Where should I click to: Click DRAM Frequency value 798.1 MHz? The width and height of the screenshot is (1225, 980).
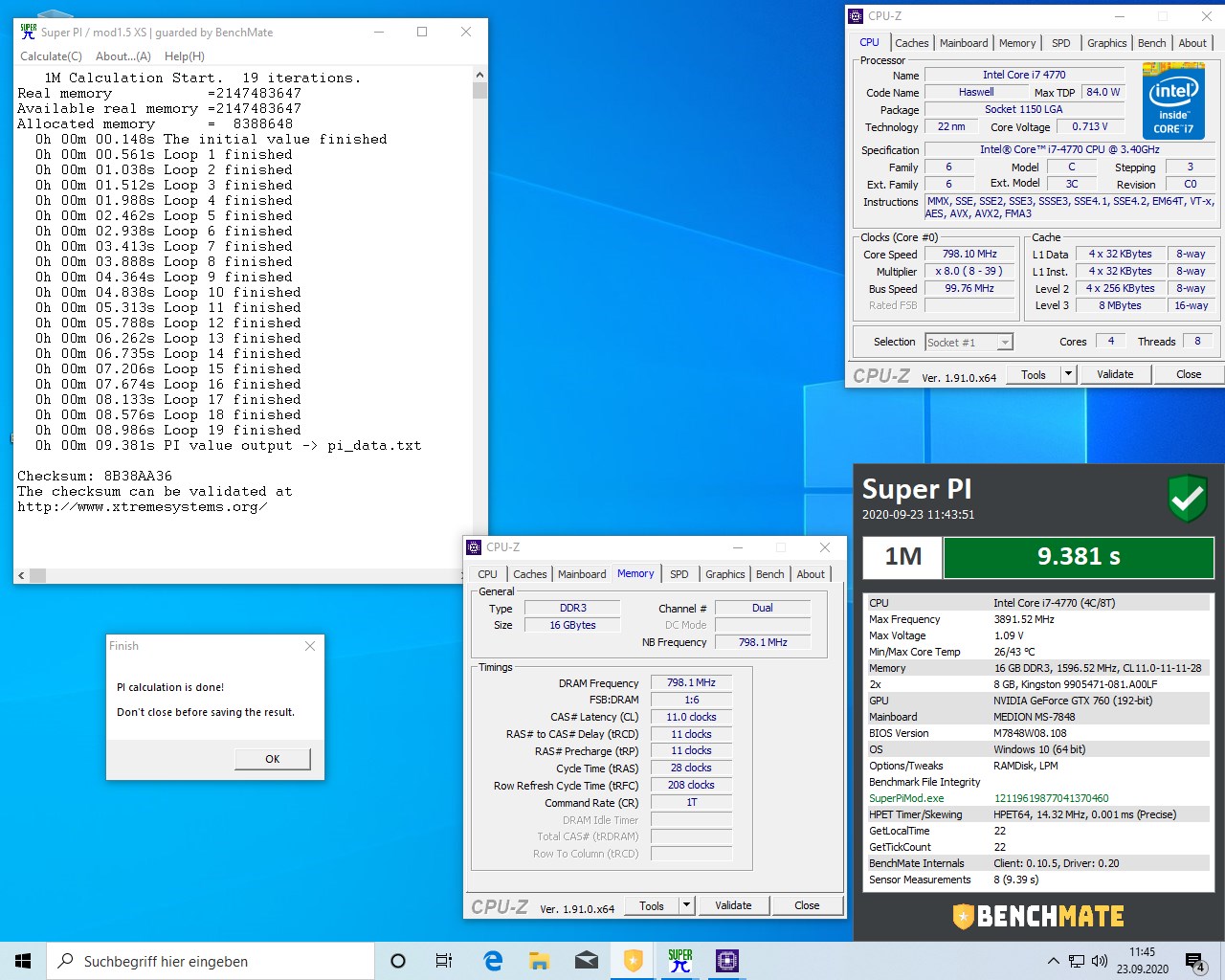pos(691,683)
